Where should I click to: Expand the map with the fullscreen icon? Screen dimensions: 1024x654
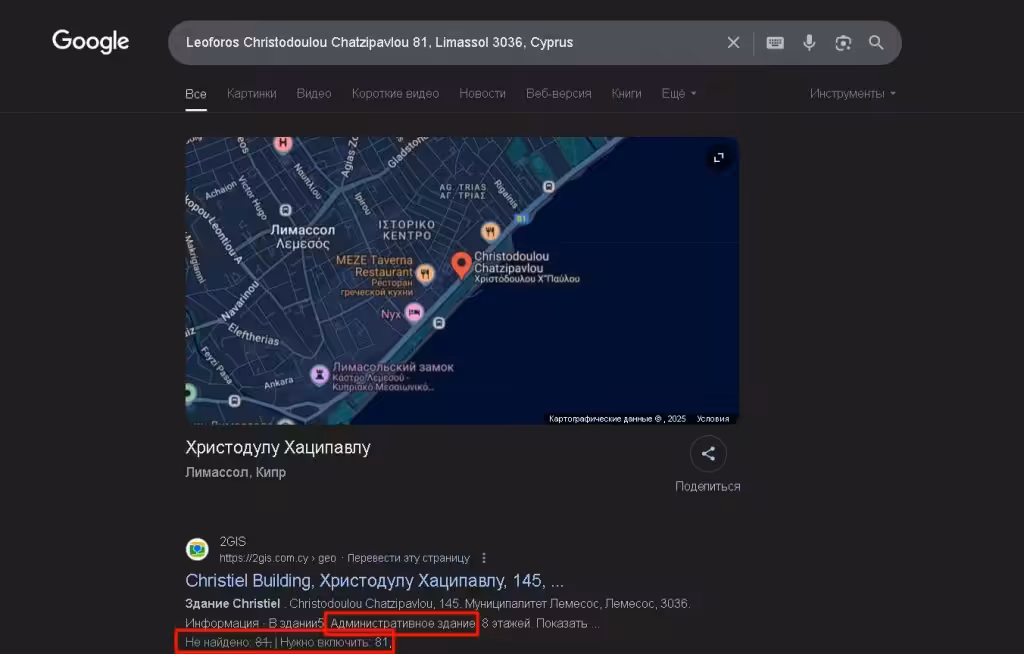point(718,157)
